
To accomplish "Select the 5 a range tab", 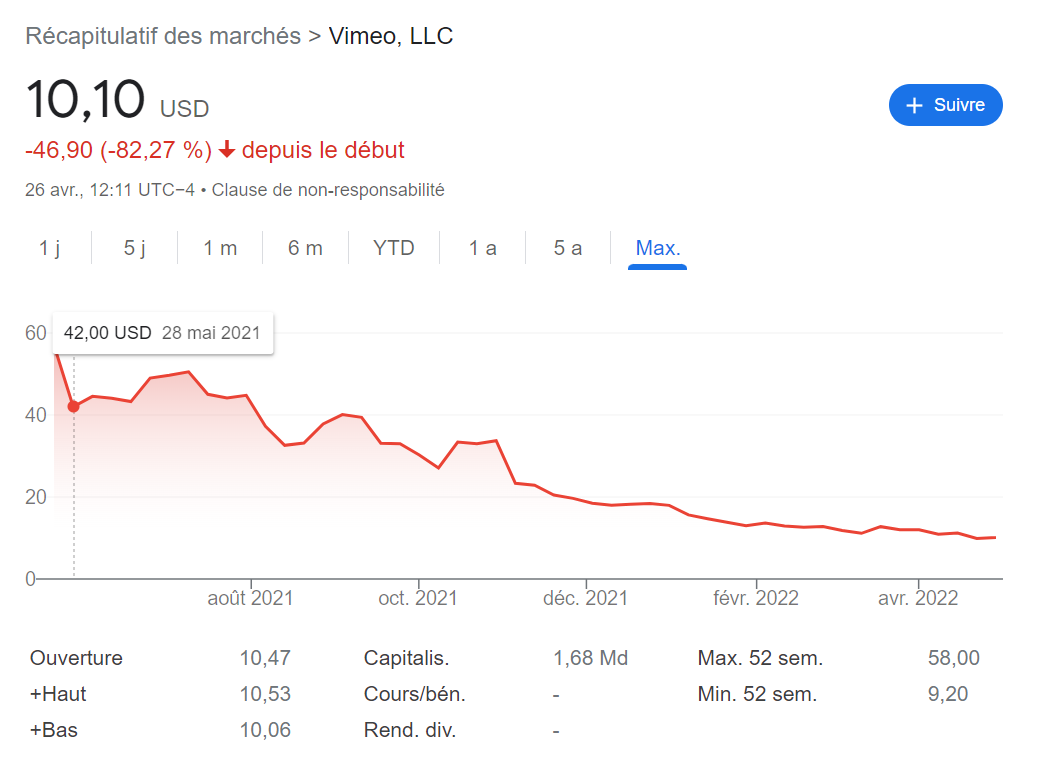I will [x=568, y=248].
